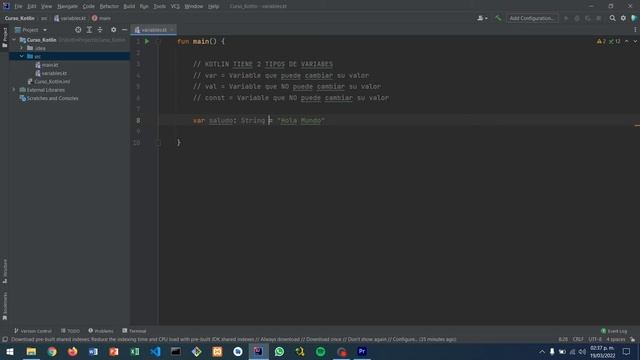Run main function from gutter arrow
Image resolution: width=640 pixels, height=360 pixels.
click(x=147, y=41)
